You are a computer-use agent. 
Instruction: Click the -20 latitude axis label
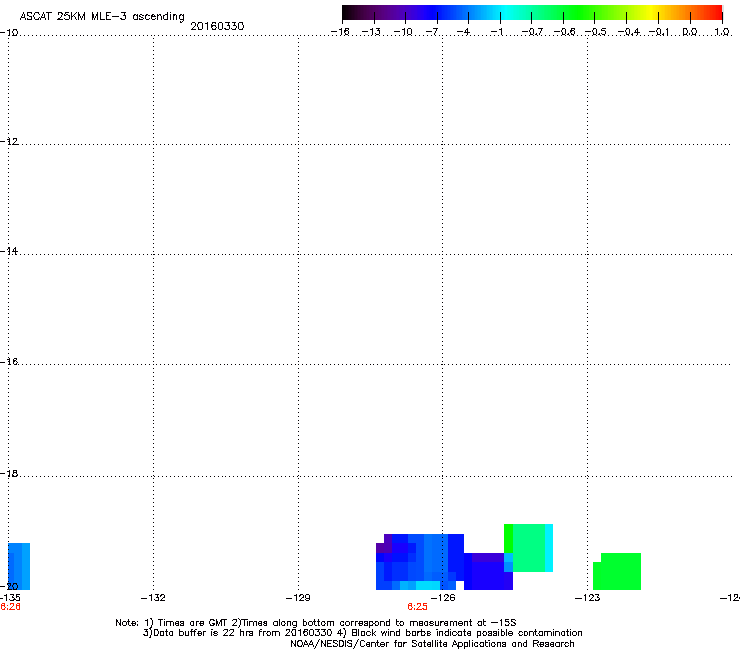coord(9,586)
